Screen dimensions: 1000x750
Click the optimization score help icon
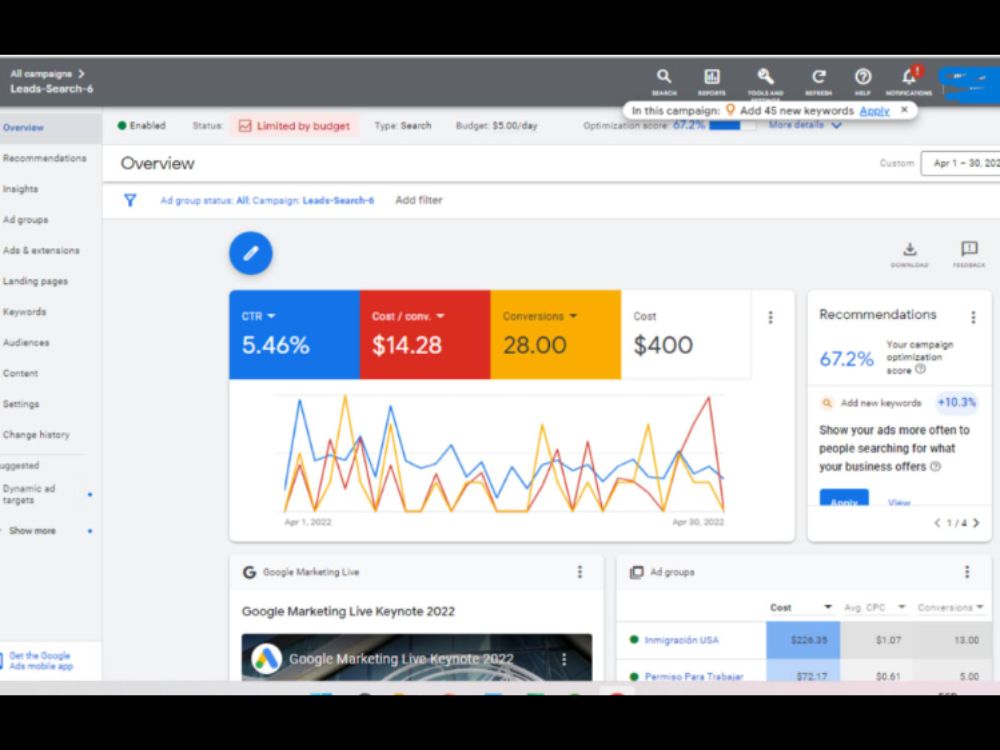pyautogui.click(x=920, y=369)
